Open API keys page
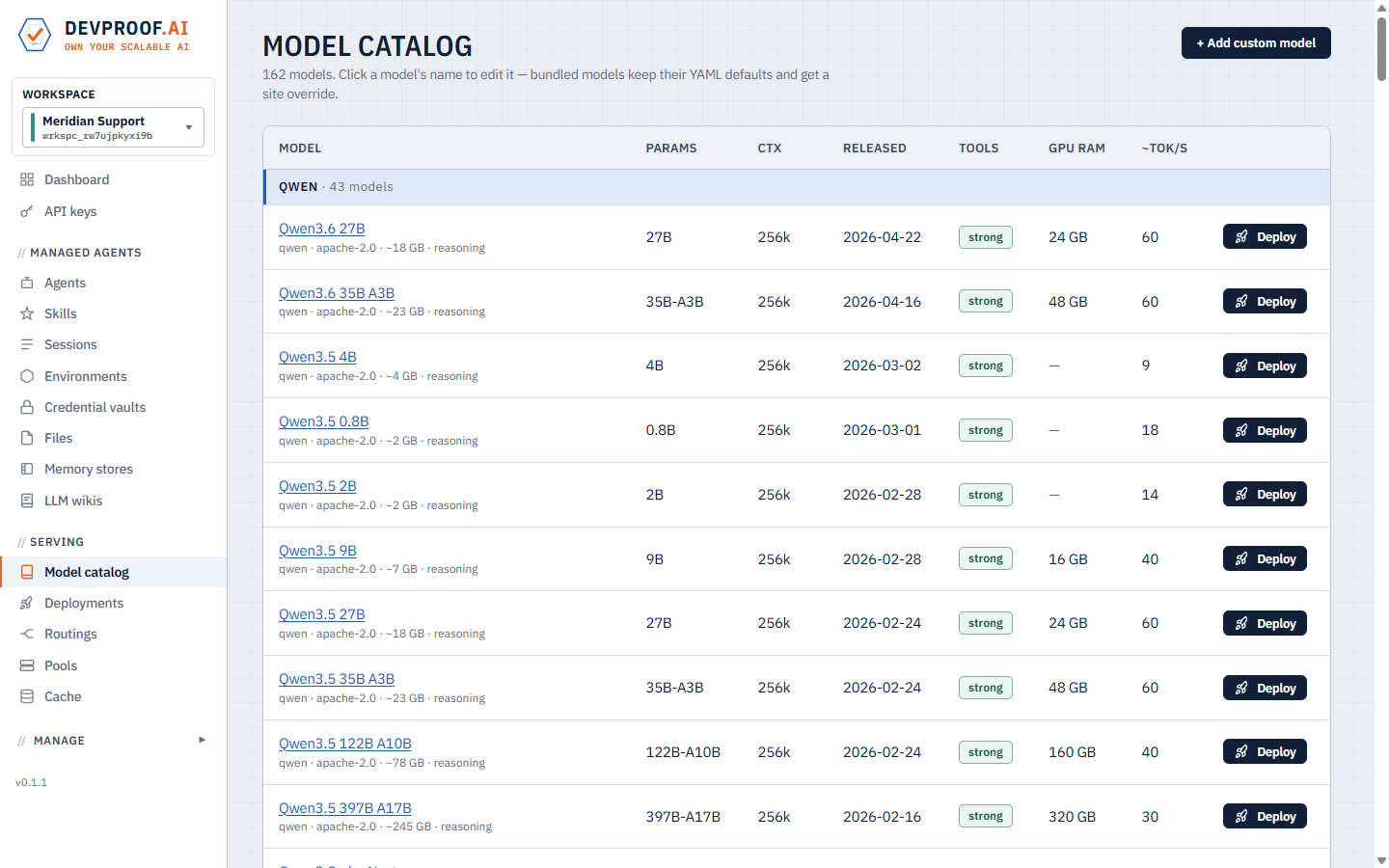The width and height of the screenshot is (1389, 868). coord(113,211)
